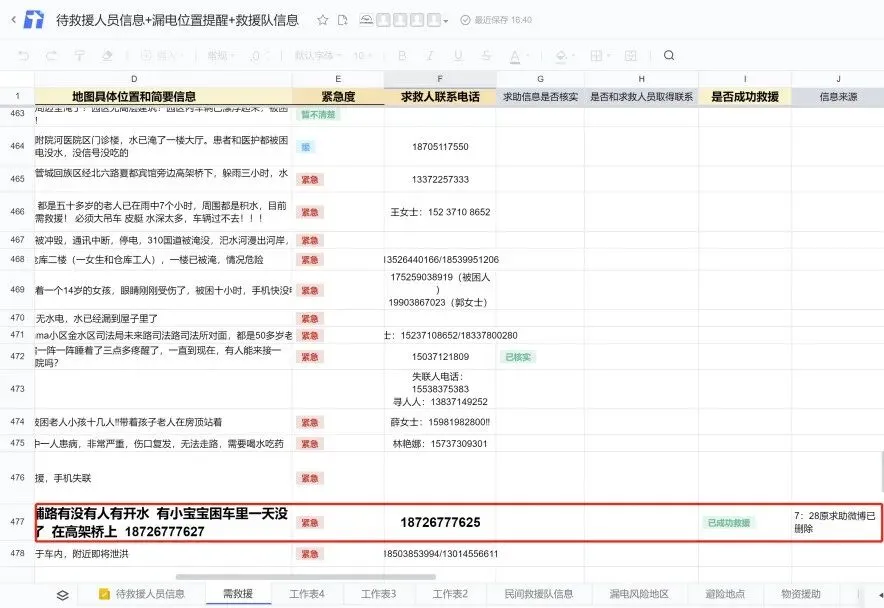This screenshot has height=608, width=884.
Task: Toggle underline formatting
Action: (x=458, y=55)
